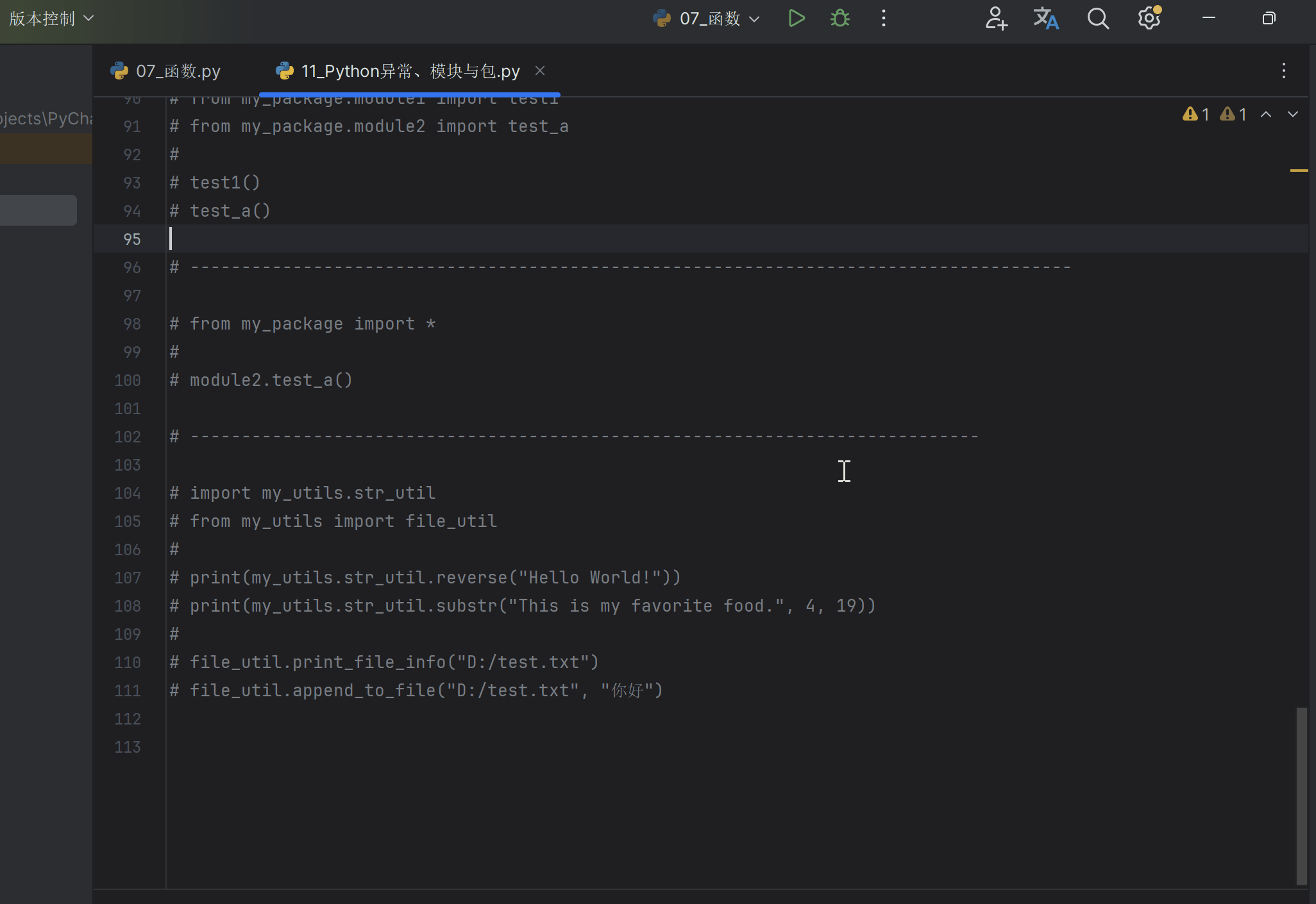Open editor tabs options menu

click(1283, 71)
